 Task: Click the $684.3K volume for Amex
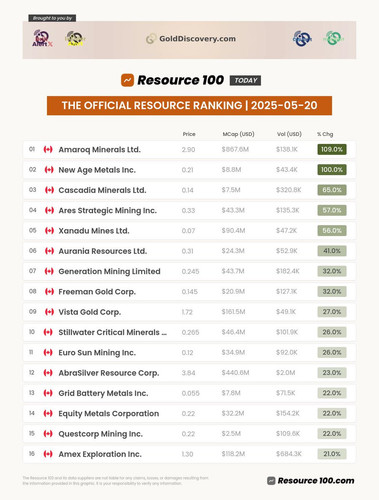(289, 454)
